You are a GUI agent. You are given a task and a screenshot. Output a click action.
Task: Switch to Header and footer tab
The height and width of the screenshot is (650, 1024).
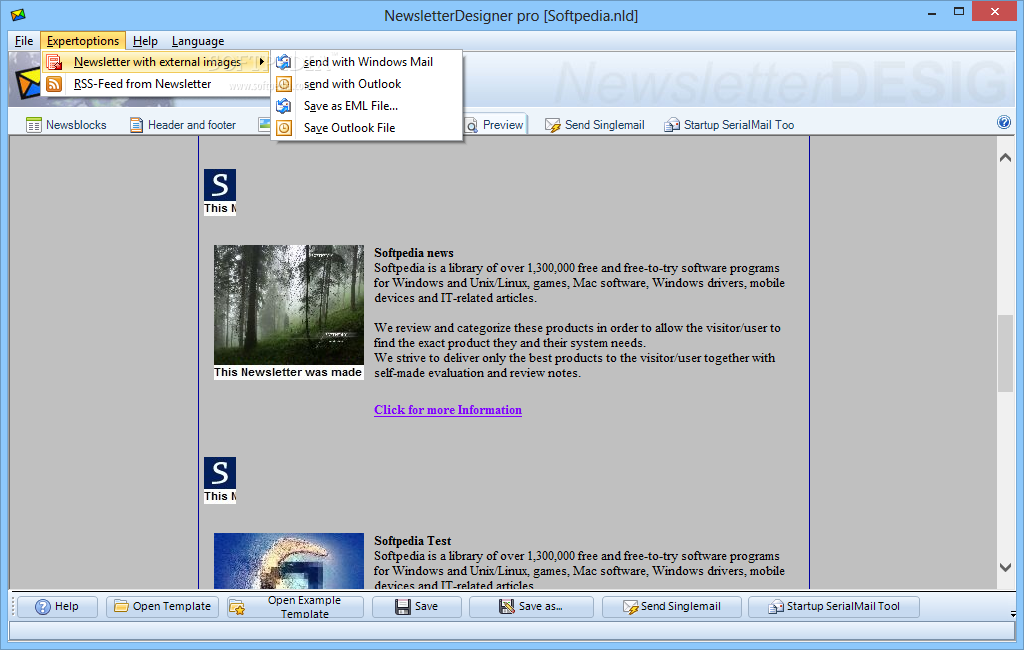183,125
